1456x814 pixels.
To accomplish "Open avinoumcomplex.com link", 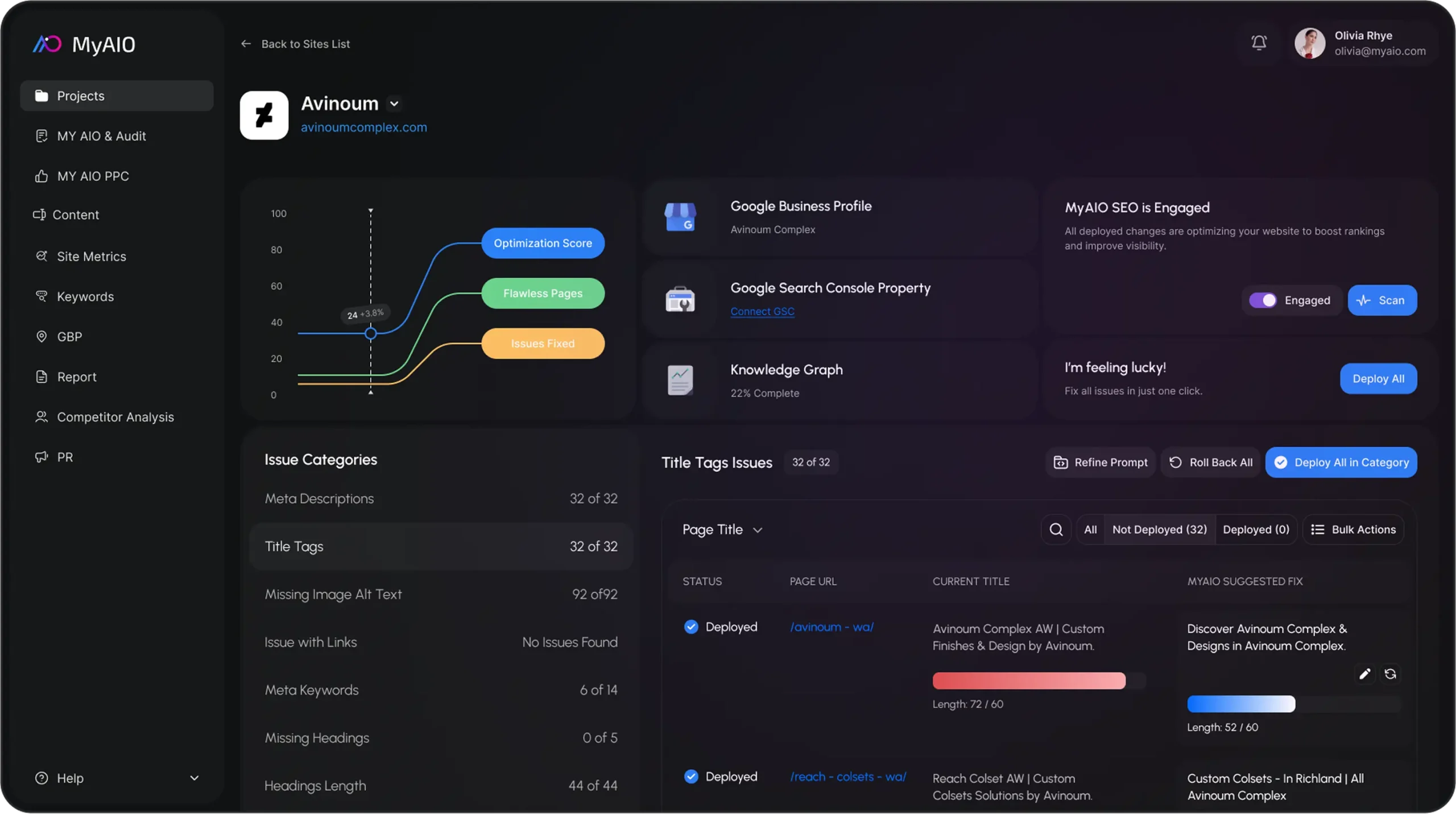I will (x=363, y=127).
